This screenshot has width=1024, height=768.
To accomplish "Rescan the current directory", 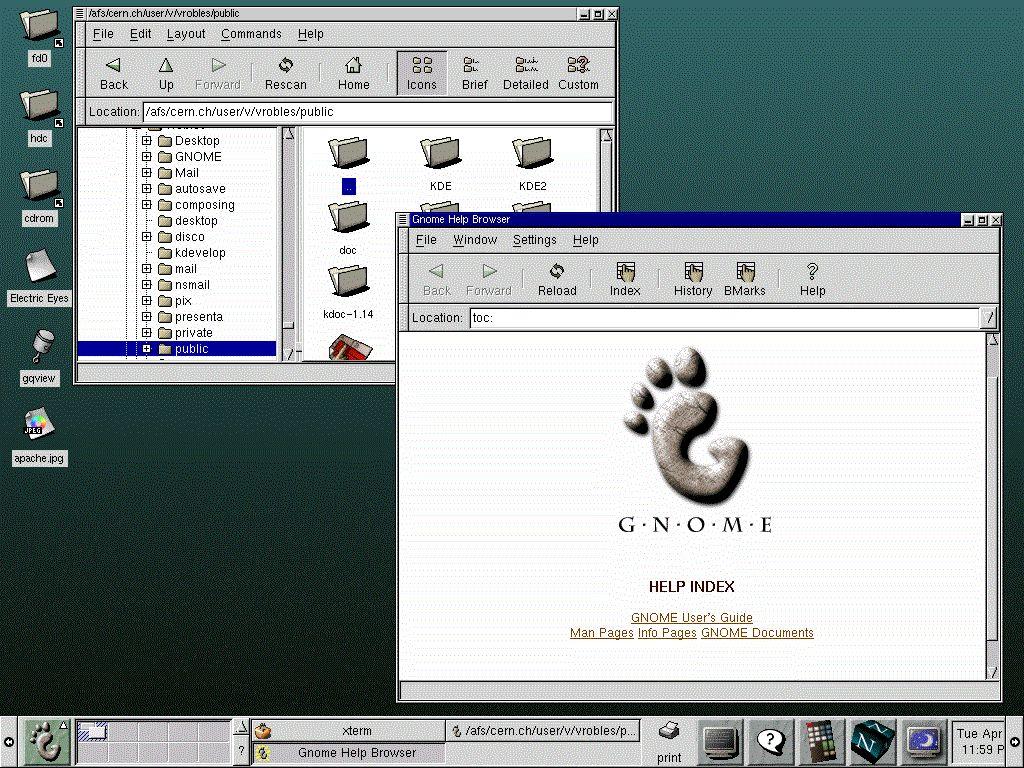I will click(285, 73).
